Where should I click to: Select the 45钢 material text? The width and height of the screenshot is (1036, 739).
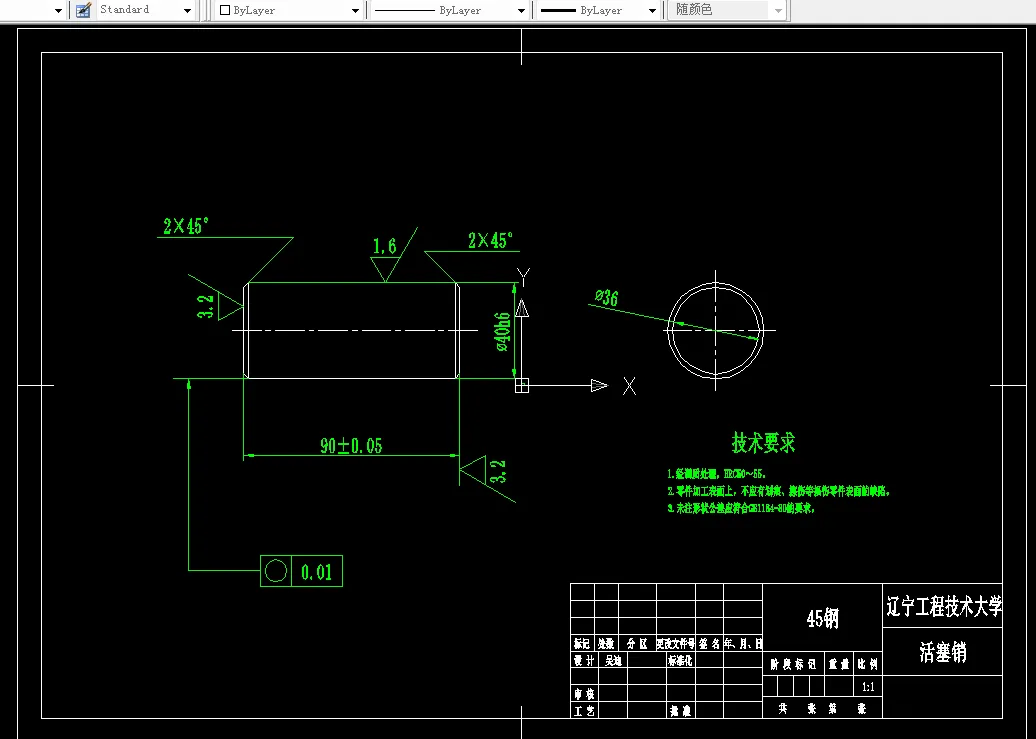tap(823, 618)
